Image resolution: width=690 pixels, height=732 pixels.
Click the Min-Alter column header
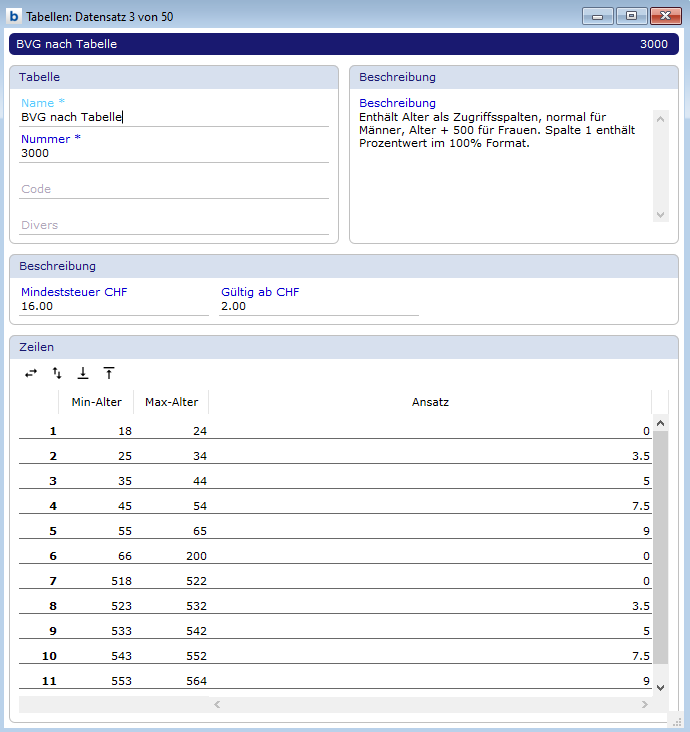(x=96, y=402)
